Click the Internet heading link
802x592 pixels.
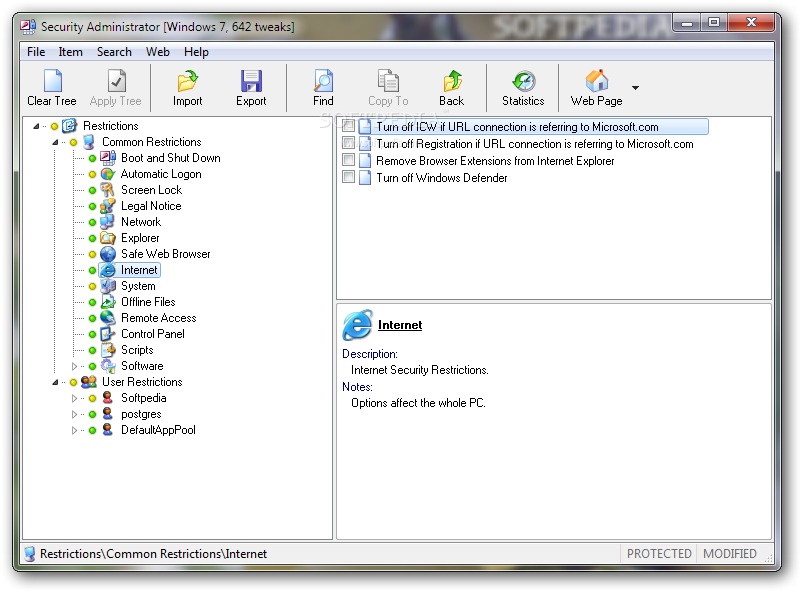coord(400,325)
